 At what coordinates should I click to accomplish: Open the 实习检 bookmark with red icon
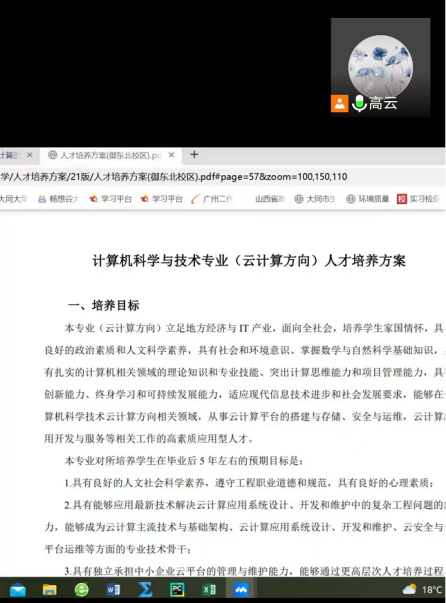click(418, 198)
